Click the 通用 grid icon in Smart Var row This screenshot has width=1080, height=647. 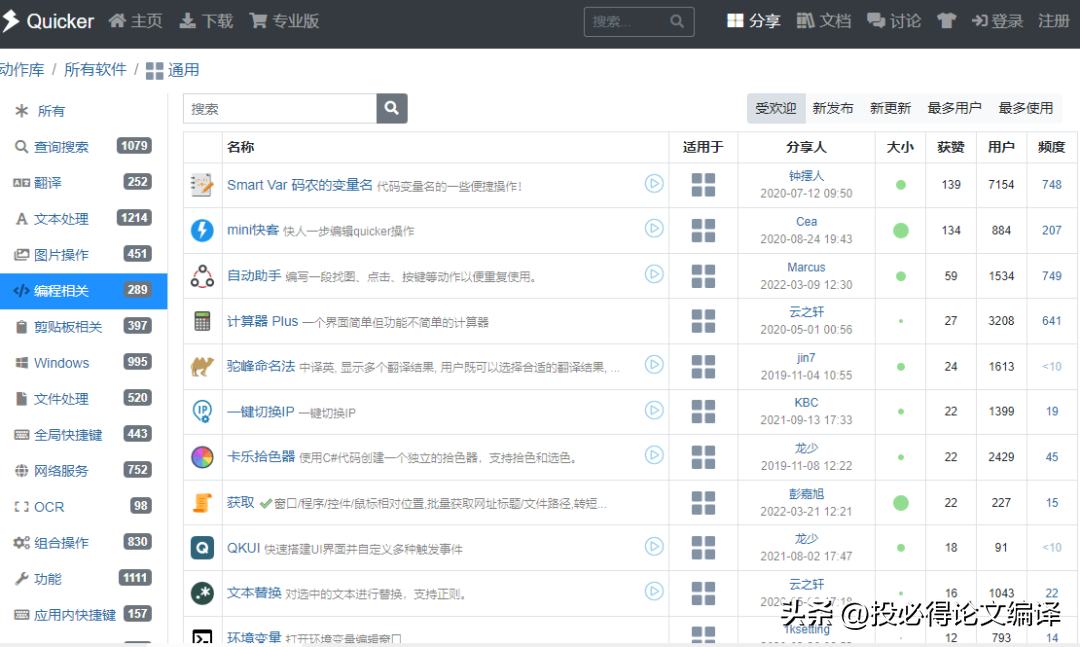(703, 185)
